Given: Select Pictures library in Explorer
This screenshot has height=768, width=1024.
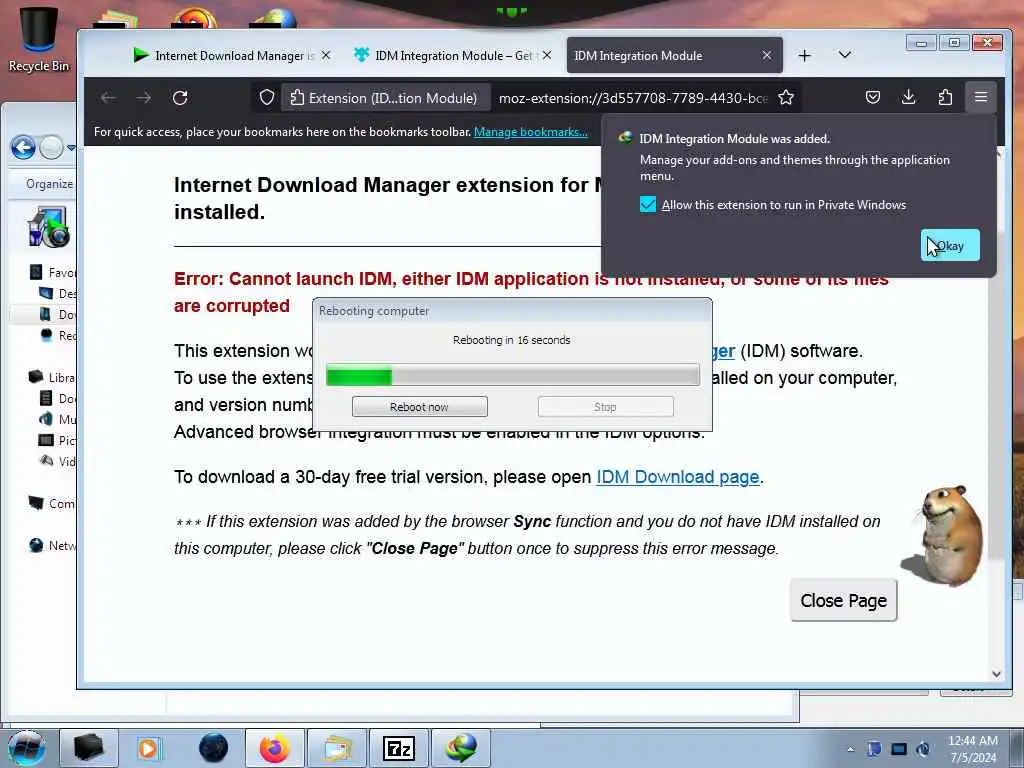Looking at the screenshot, I should [x=57, y=440].
